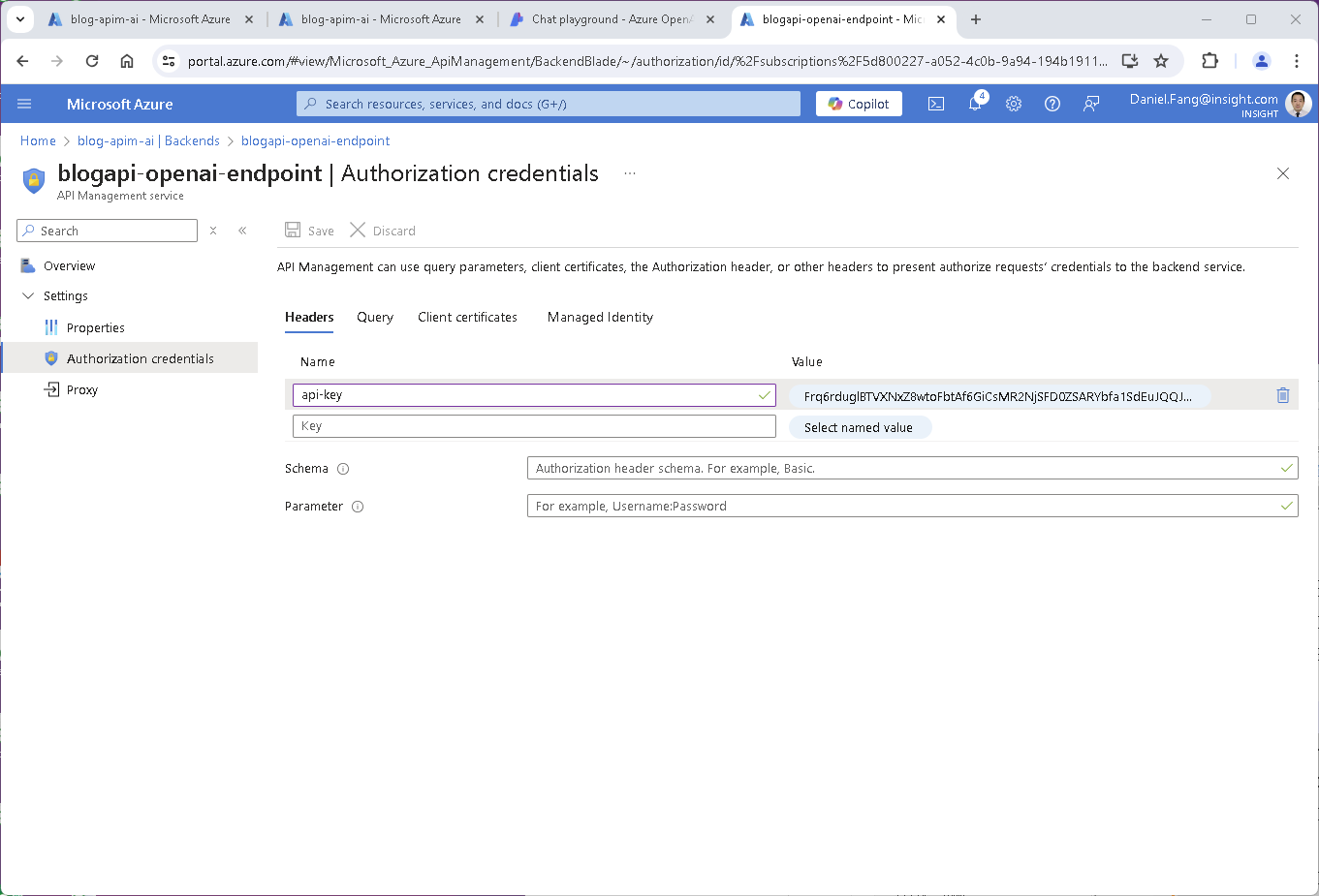
Task: Go to Home breadcrumb
Action: (38, 141)
